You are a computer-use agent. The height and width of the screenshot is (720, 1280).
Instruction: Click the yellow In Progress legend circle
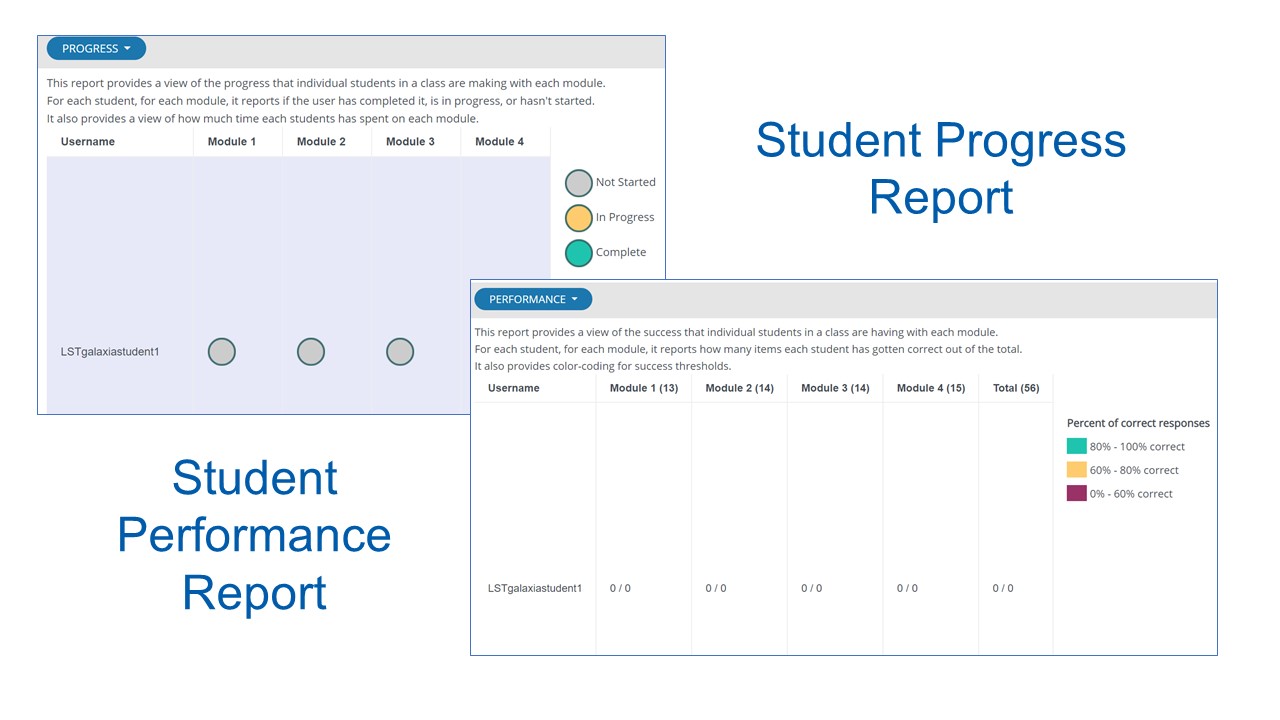pos(579,218)
